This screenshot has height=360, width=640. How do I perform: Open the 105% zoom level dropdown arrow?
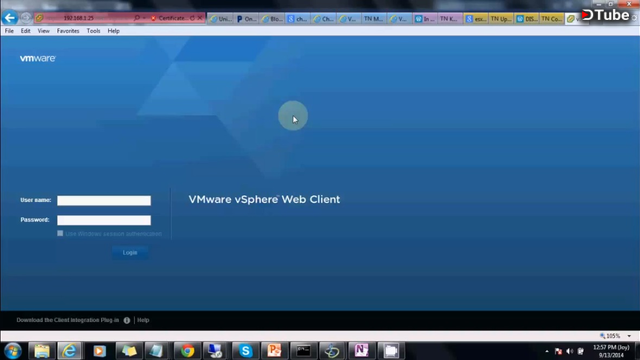pos(629,336)
